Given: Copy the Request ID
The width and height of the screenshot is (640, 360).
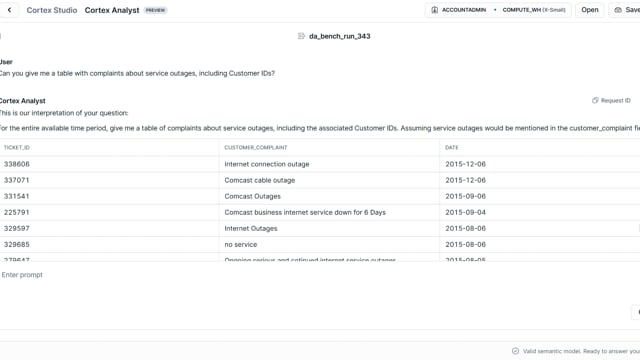Looking at the screenshot, I should tap(611, 100).
